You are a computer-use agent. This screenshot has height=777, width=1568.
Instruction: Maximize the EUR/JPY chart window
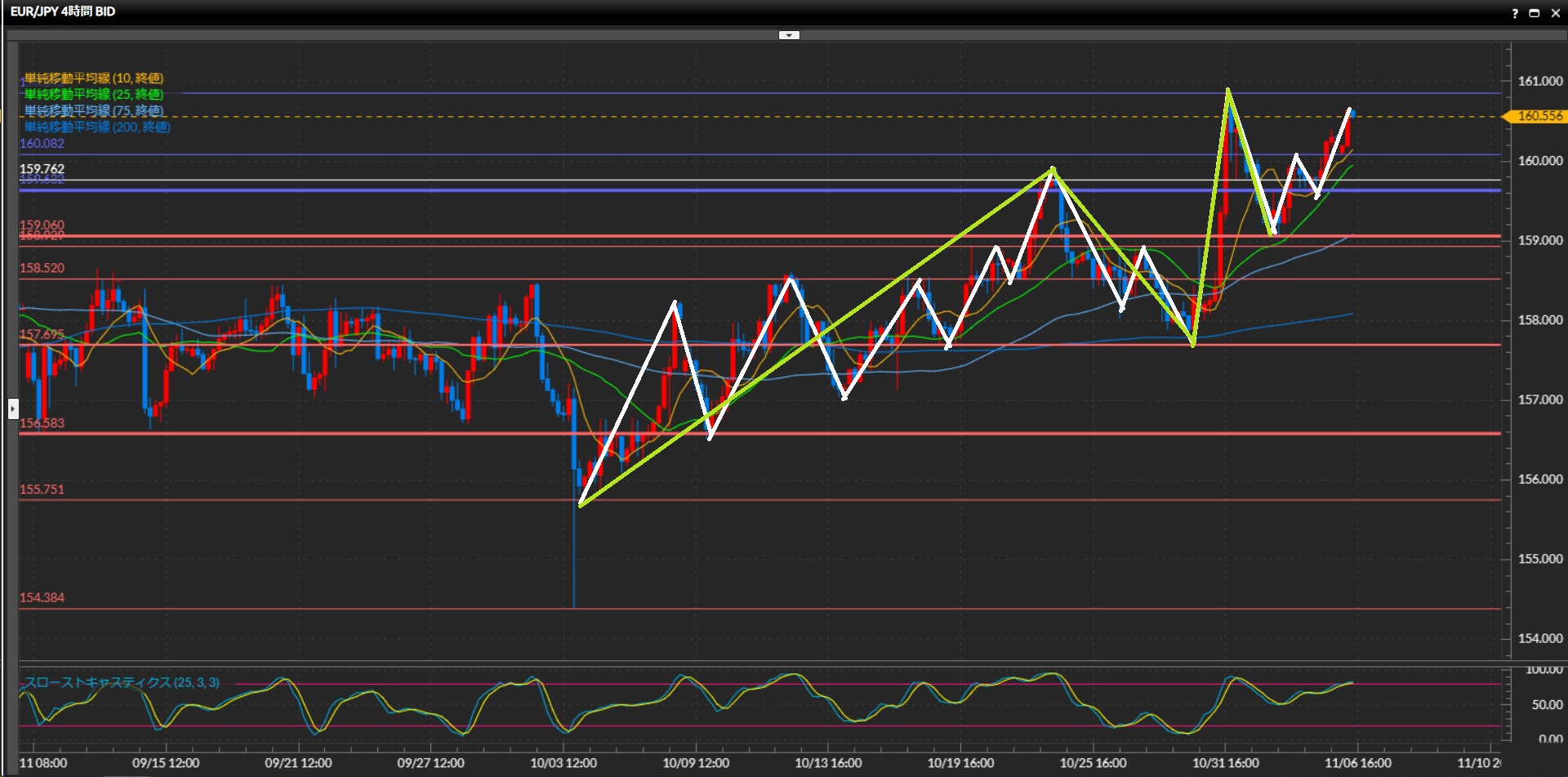tap(1534, 13)
